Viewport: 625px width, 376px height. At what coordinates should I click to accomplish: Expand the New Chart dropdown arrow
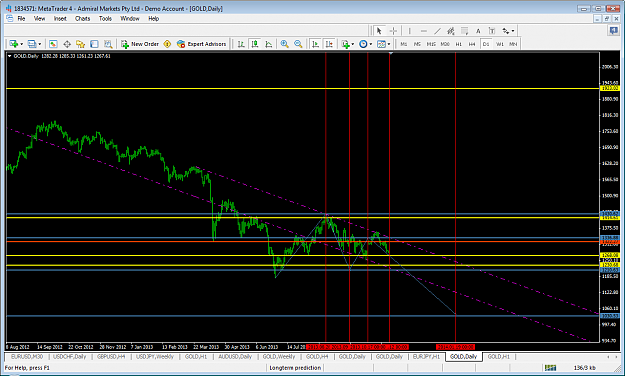coord(22,44)
